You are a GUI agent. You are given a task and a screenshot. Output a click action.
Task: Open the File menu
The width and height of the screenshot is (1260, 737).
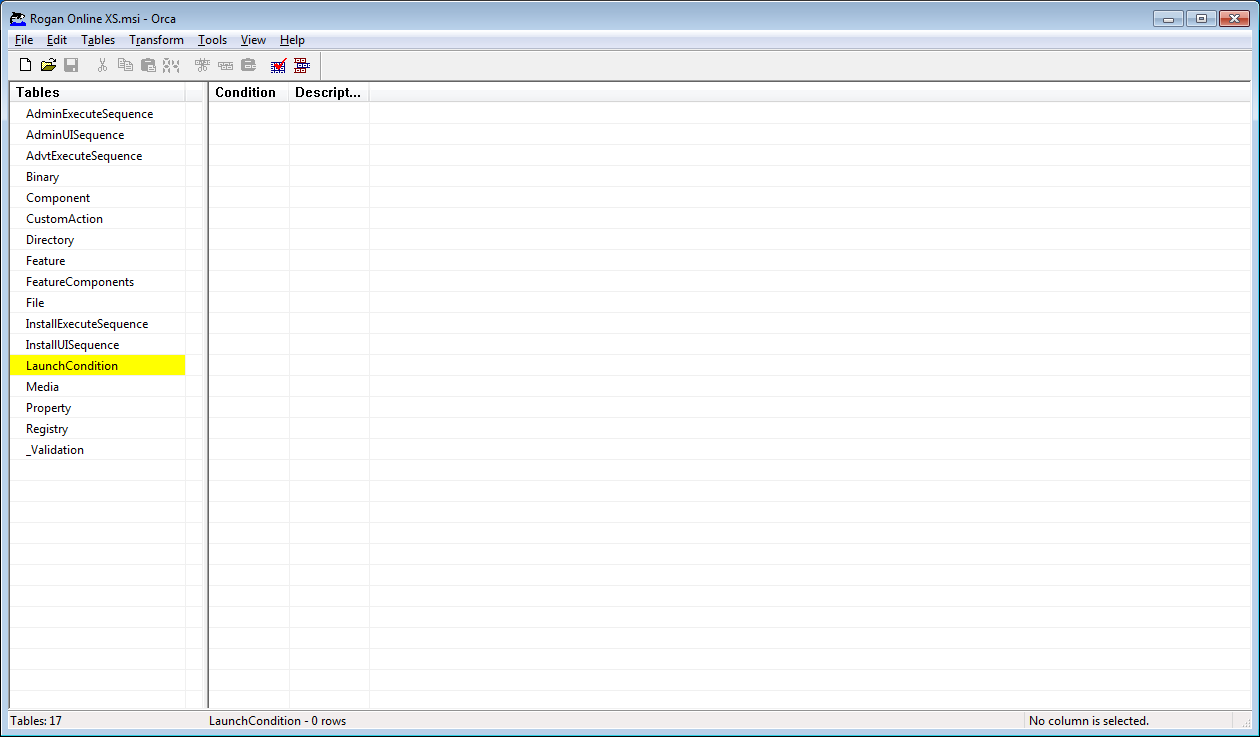[24, 40]
